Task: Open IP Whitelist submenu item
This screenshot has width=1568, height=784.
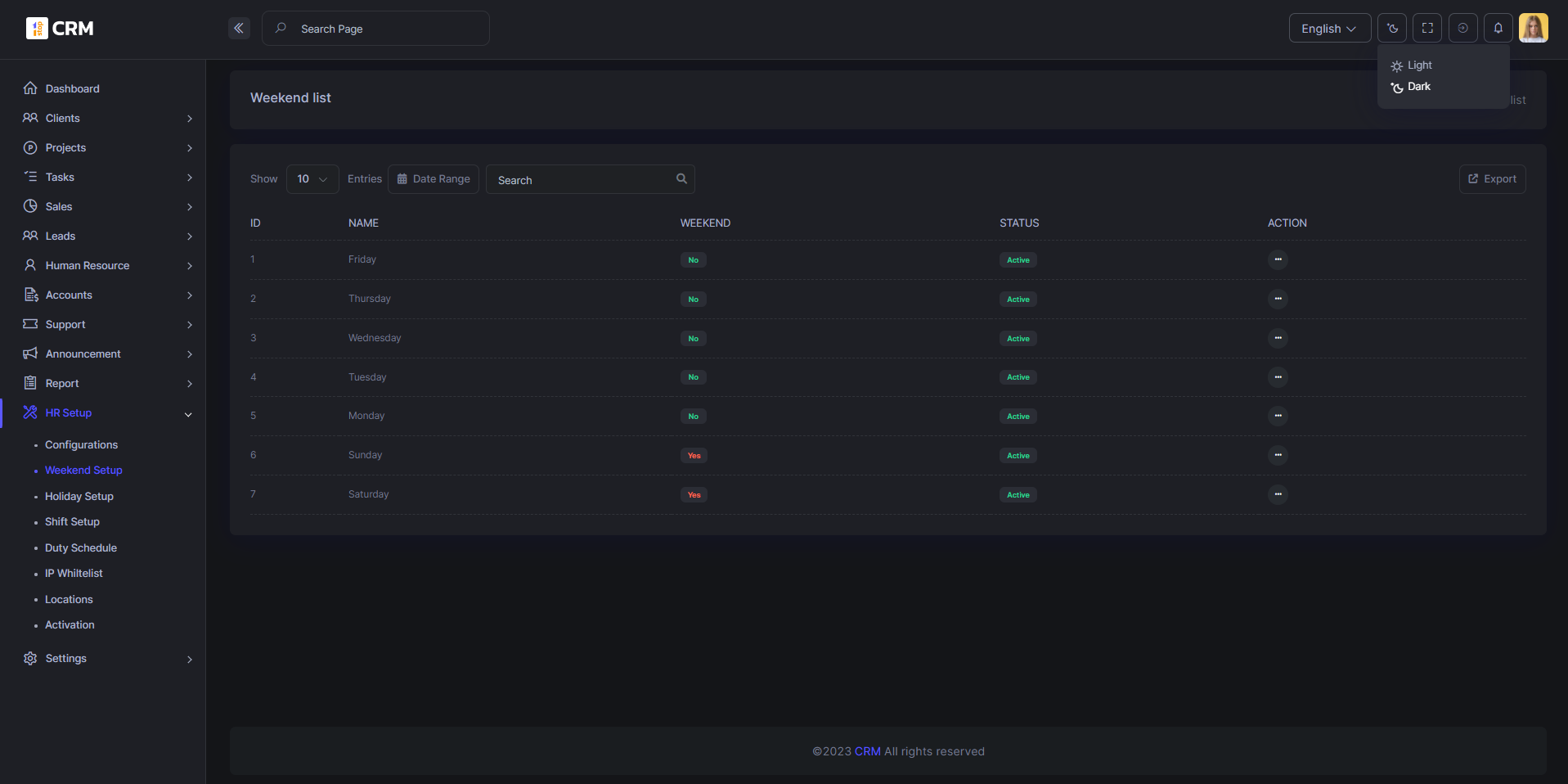Action: [x=74, y=573]
